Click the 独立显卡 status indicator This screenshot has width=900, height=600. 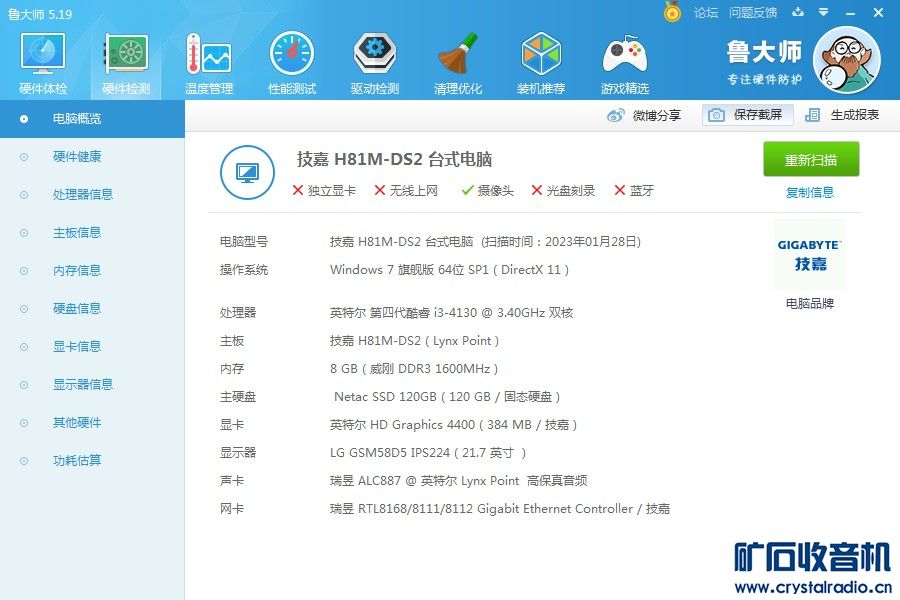[x=324, y=191]
